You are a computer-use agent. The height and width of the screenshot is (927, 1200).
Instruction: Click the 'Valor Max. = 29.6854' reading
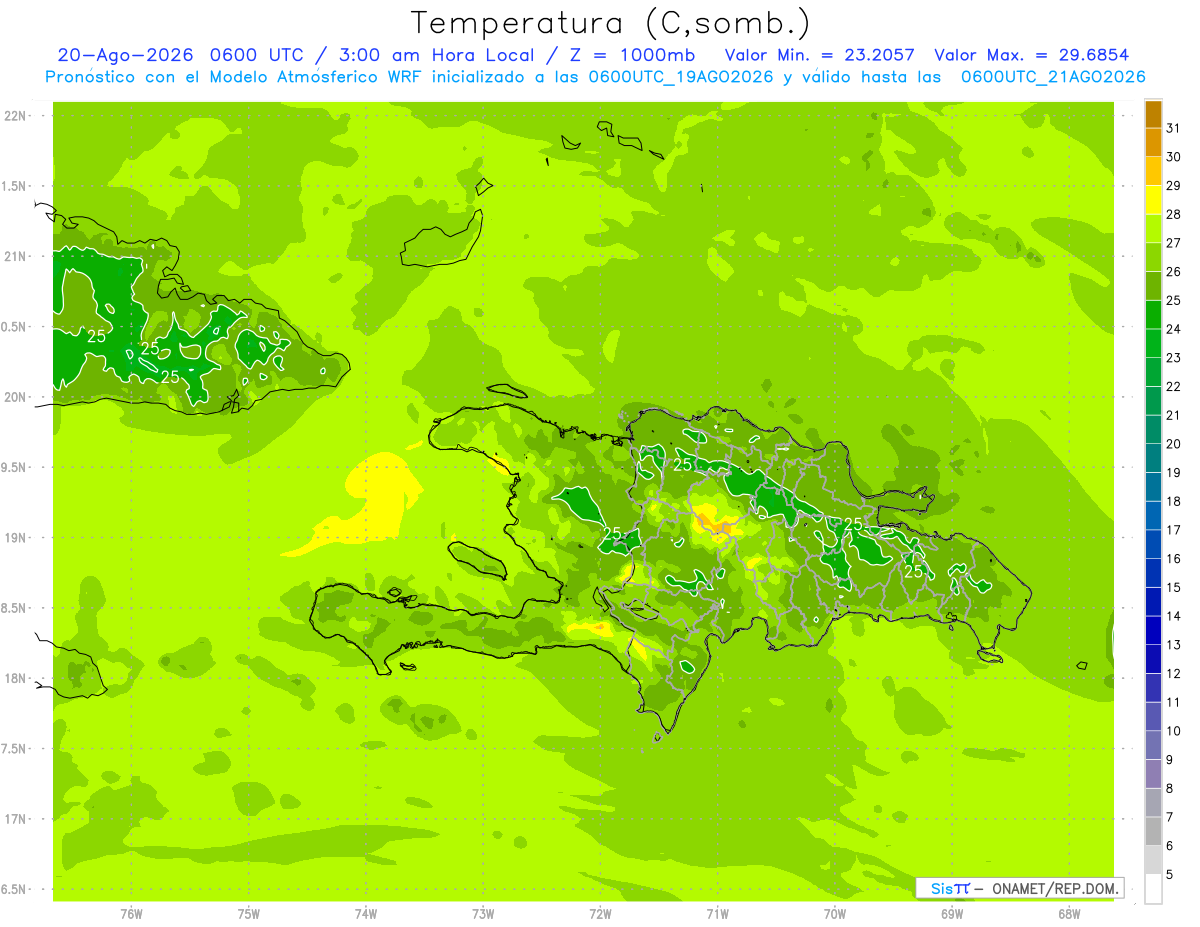pos(1031,55)
